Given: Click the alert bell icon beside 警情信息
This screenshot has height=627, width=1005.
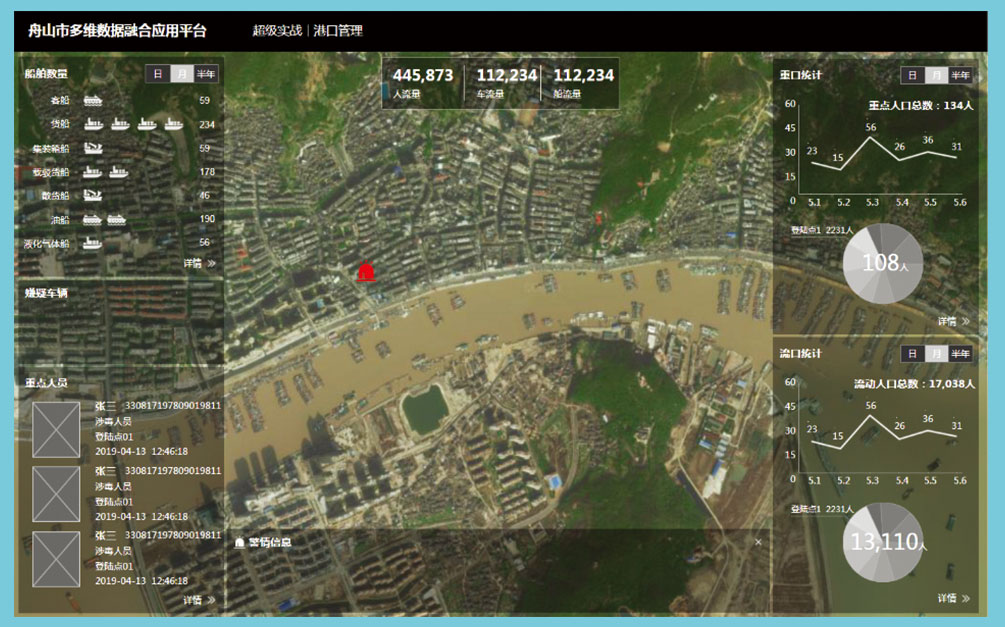Looking at the screenshot, I should [x=239, y=542].
